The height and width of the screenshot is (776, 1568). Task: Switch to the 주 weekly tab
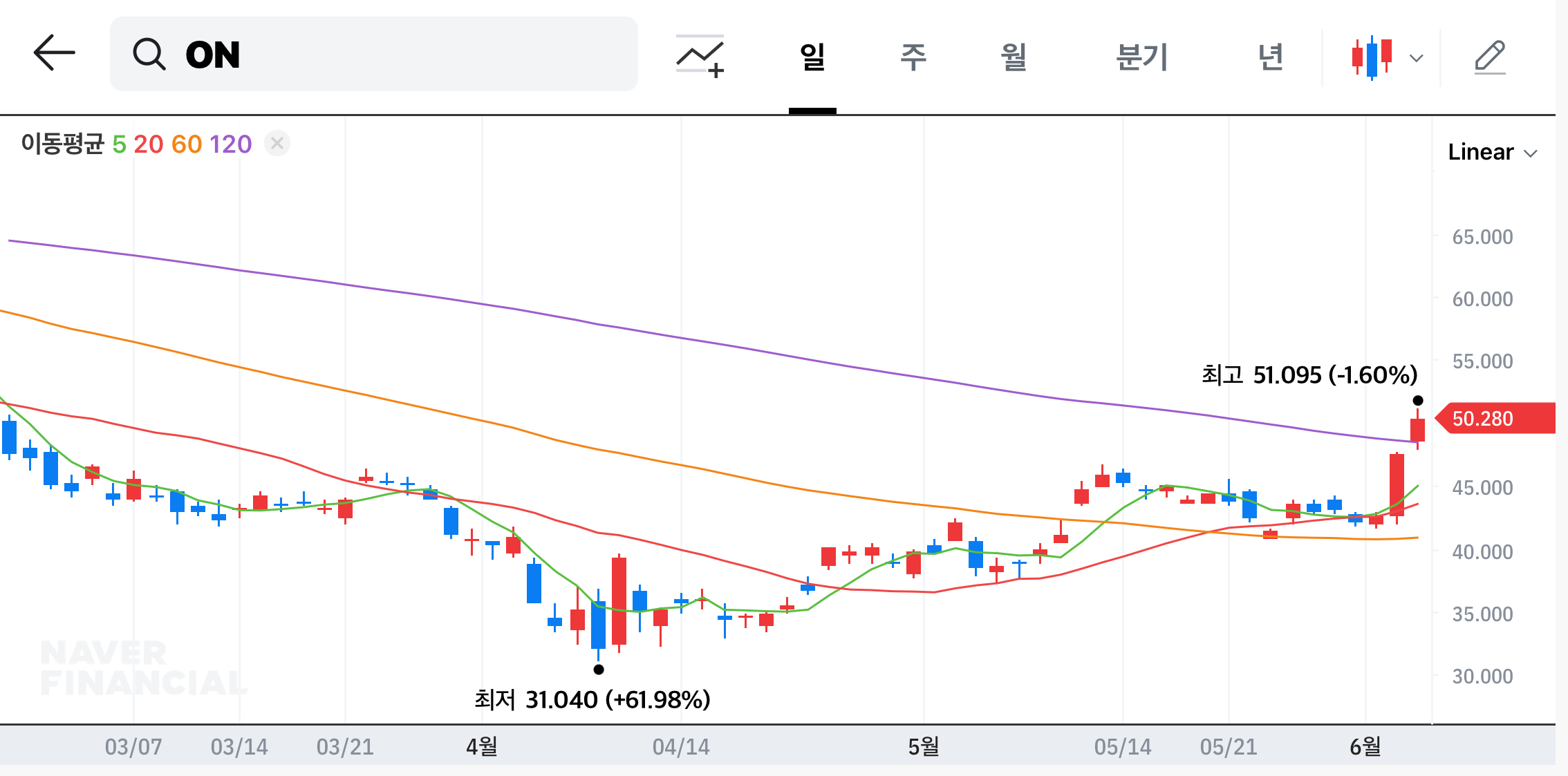913,57
